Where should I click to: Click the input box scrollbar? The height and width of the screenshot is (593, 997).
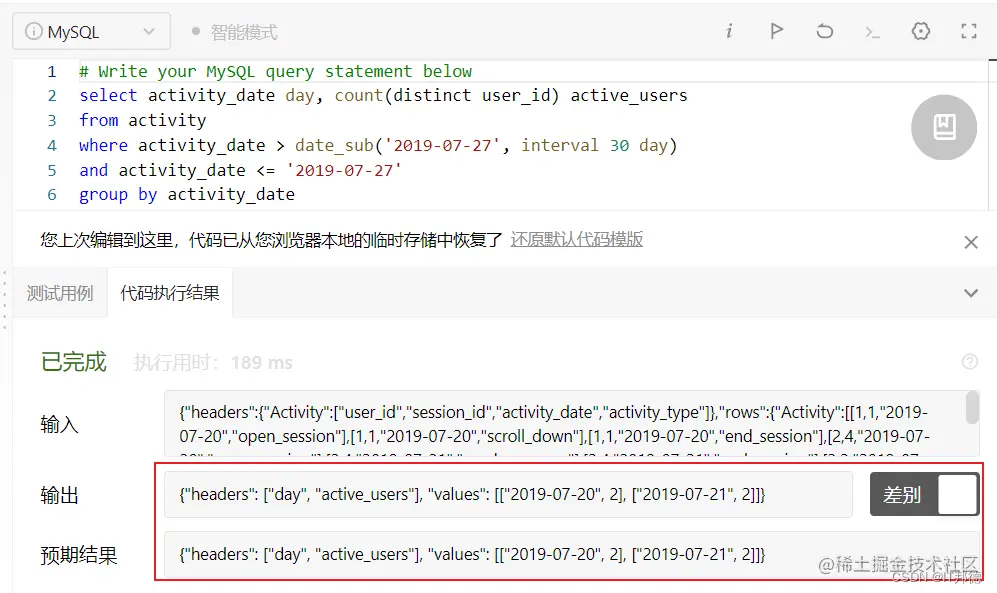pos(972,408)
